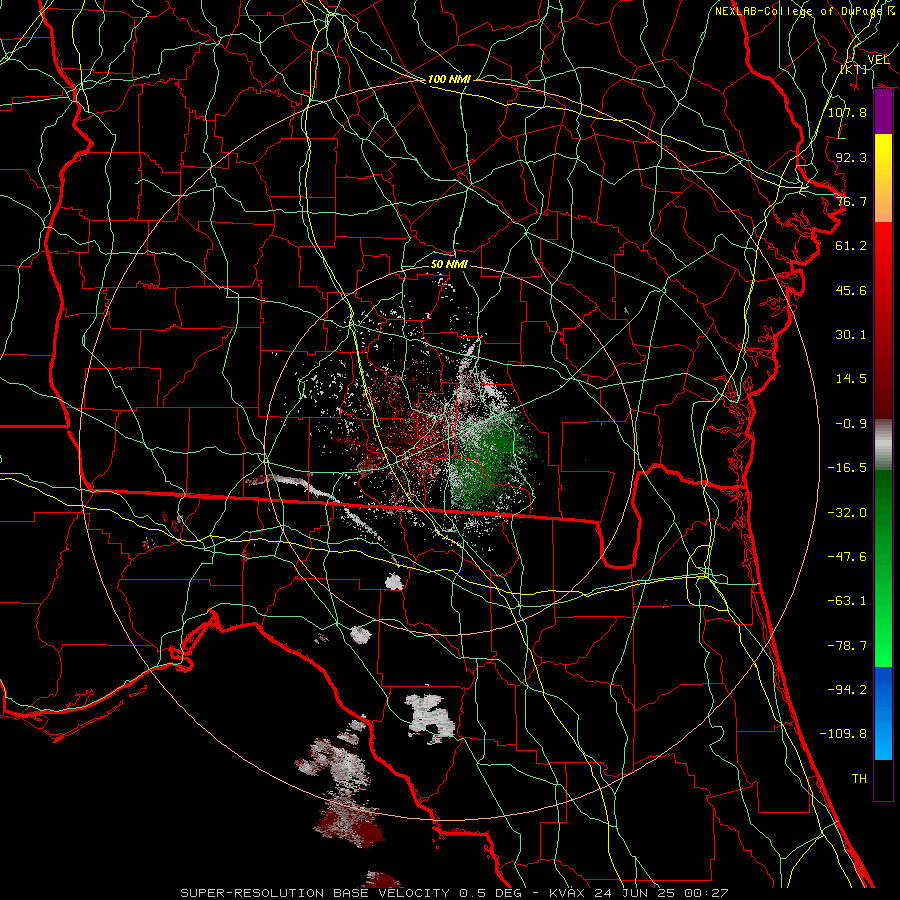
Task: Pick the blue segment of velocity scale
Action: [883, 713]
